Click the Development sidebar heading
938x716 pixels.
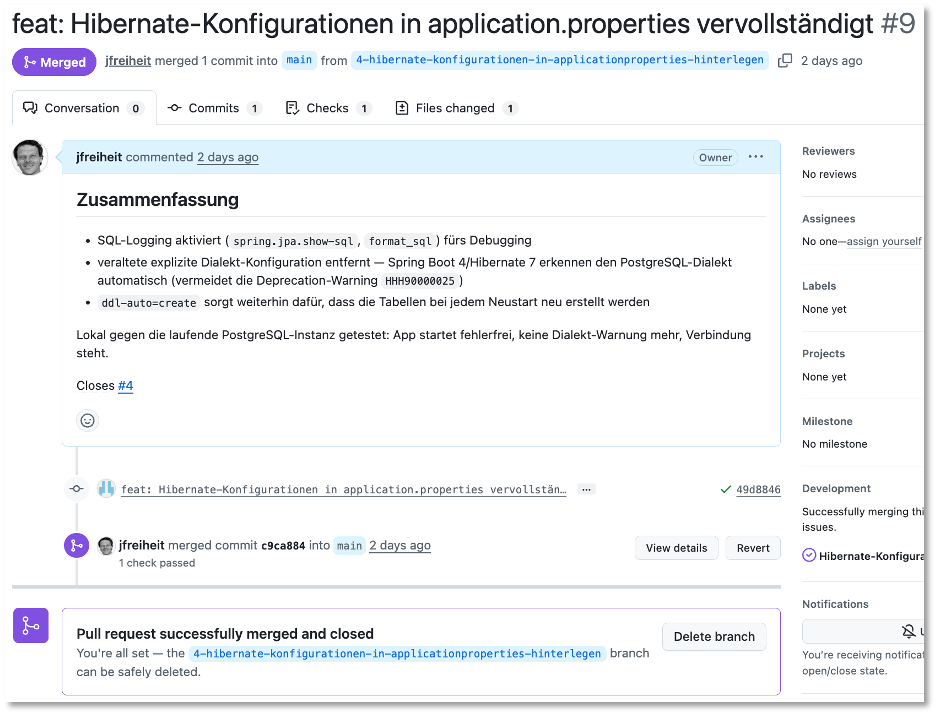coord(836,489)
